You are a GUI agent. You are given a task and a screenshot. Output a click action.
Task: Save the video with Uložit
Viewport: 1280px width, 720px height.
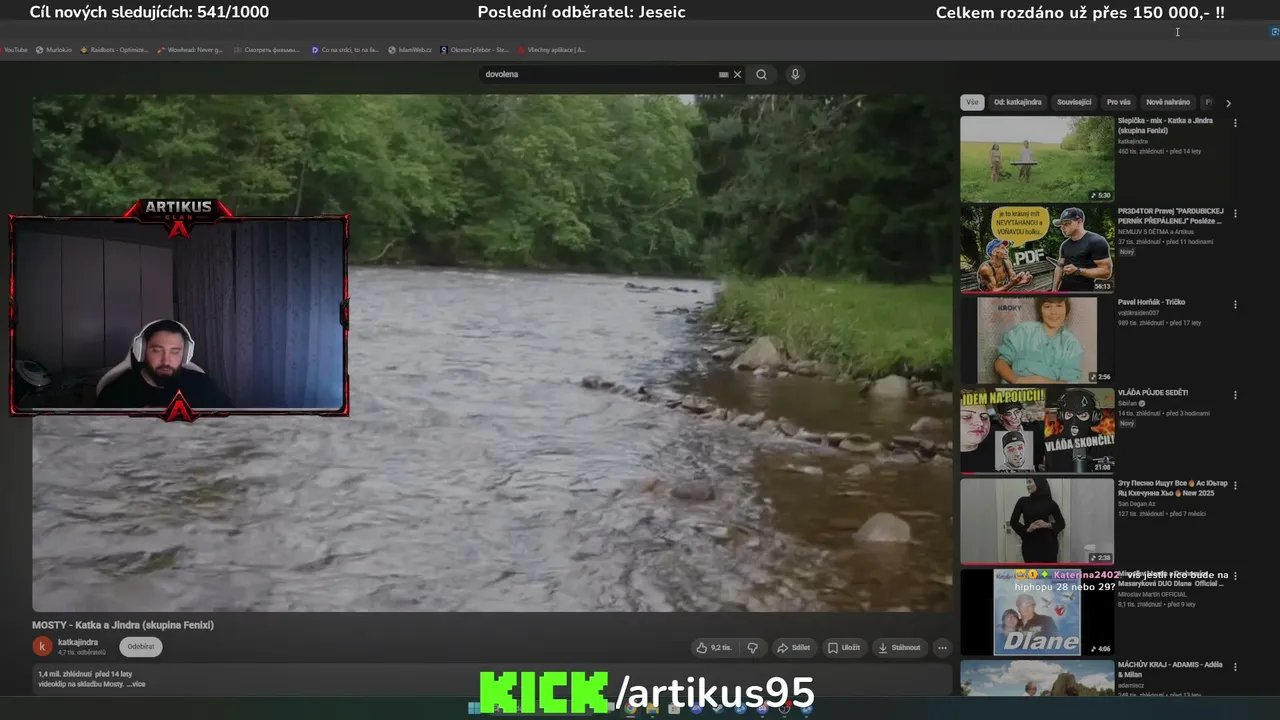click(x=844, y=648)
